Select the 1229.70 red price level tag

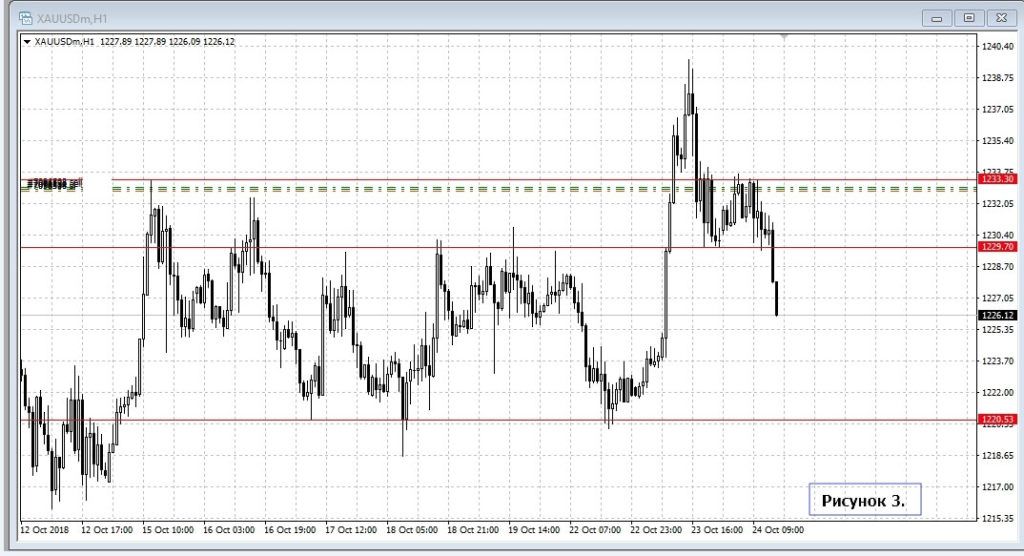click(x=996, y=246)
